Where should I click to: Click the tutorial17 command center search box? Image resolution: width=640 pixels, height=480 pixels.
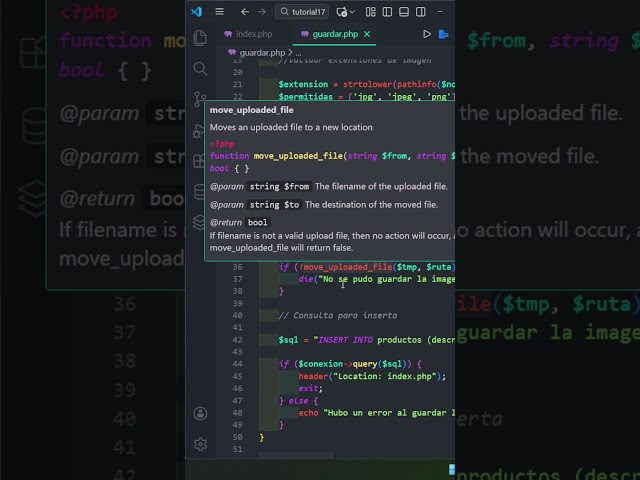pos(302,12)
